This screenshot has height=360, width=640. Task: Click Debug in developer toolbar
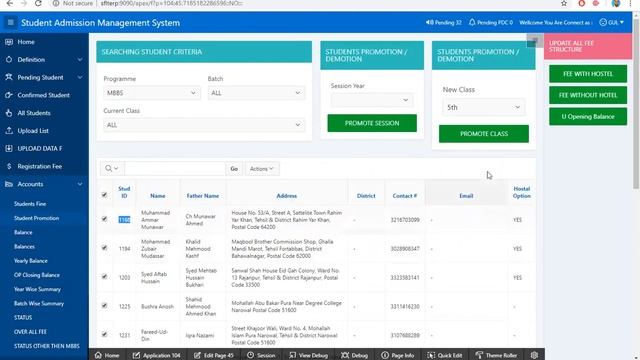354,355
